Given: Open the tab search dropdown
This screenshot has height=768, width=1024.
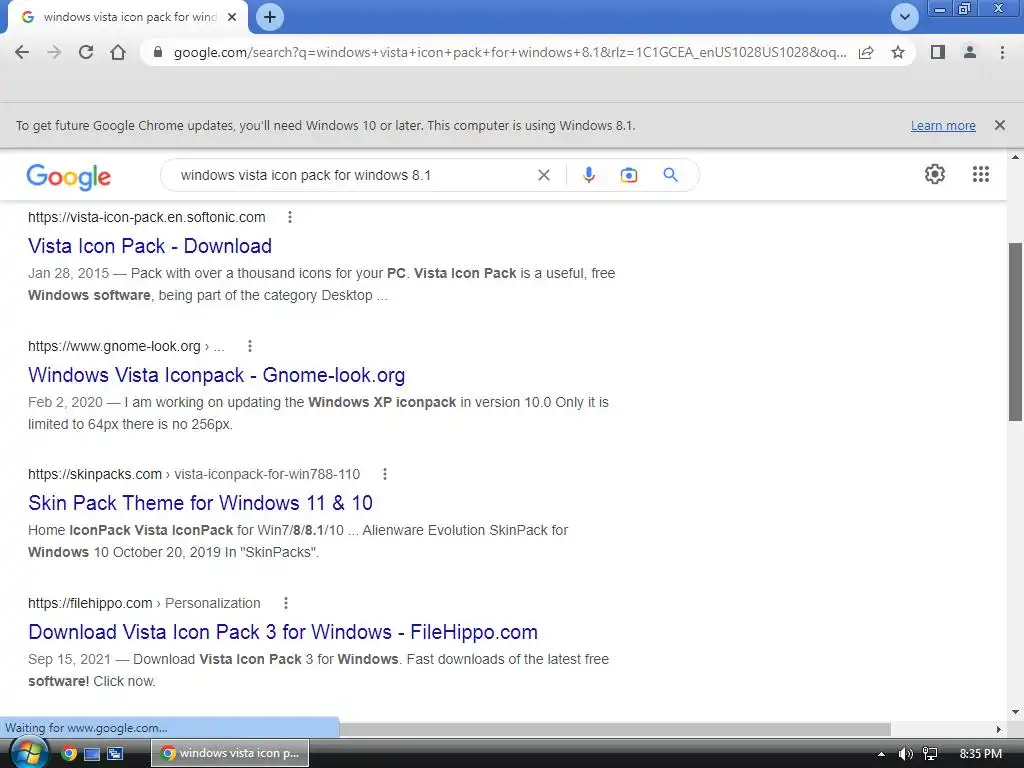Looking at the screenshot, I should point(904,17).
